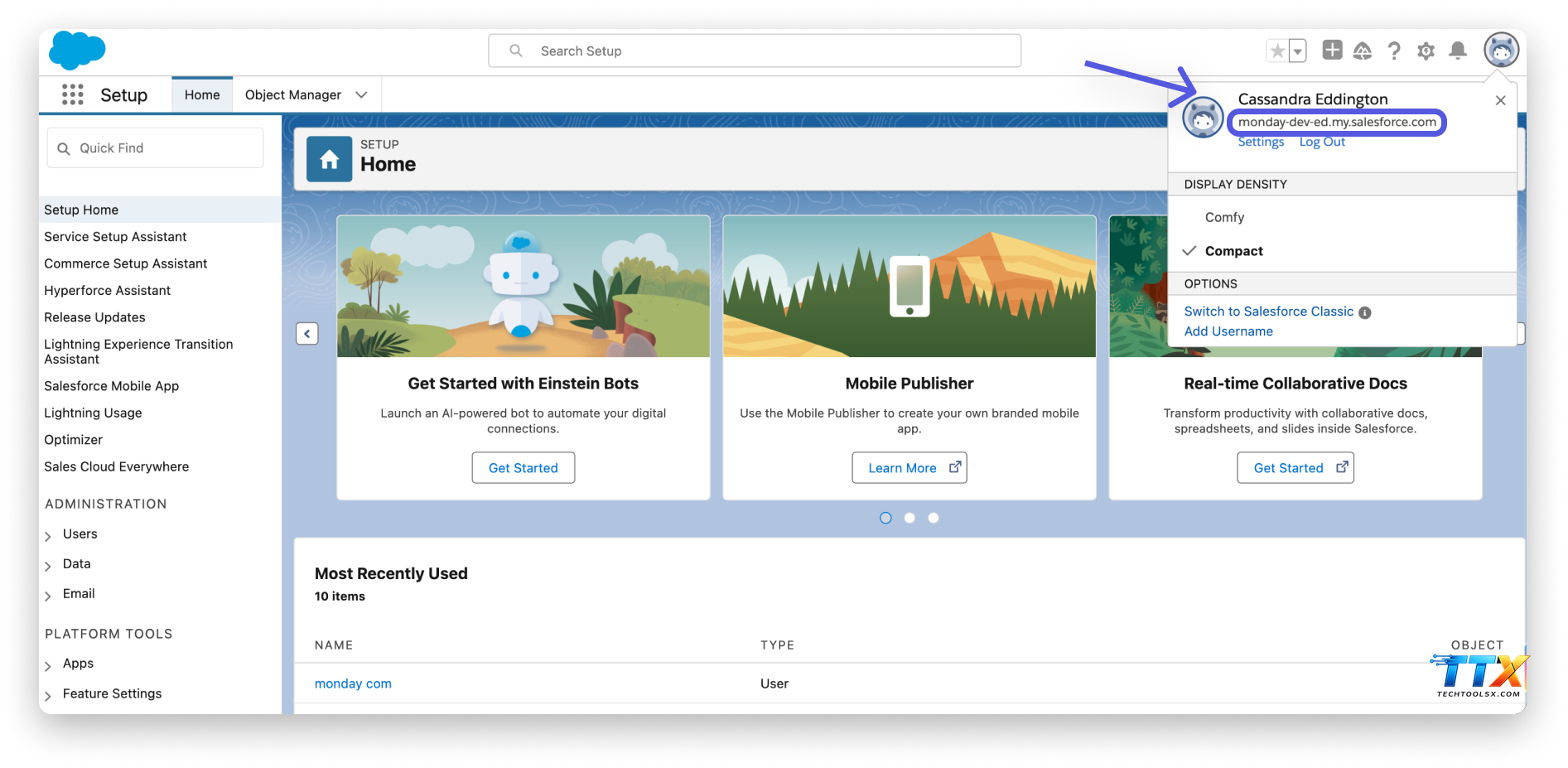The image size is (1568, 768).
Task: Select Setup Home in sidebar
Action: point(160,210)
